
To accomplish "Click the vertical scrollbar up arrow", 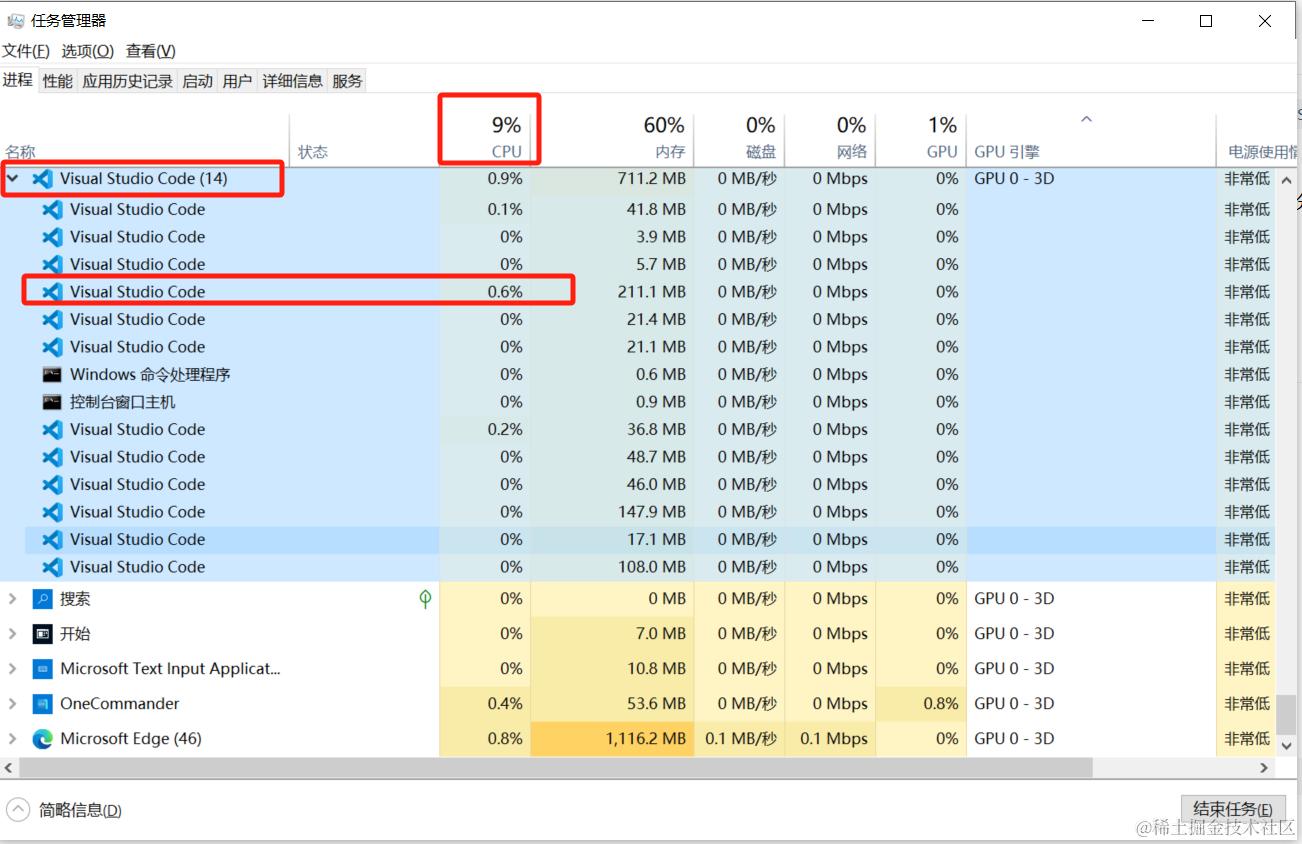I will click(x=1287, y=180).
